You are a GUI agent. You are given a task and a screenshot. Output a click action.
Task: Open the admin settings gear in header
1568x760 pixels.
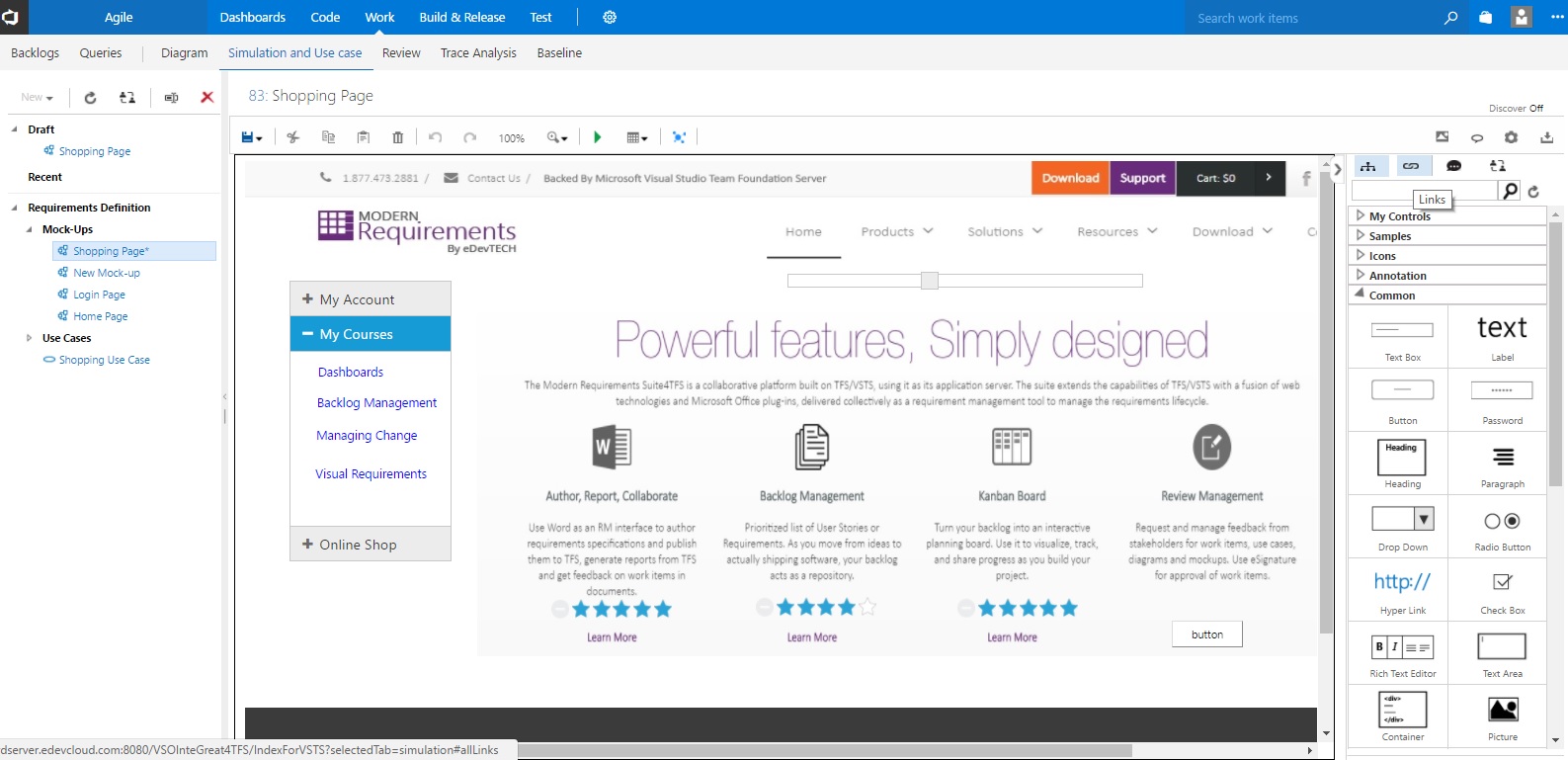click(x=610, y=18)
